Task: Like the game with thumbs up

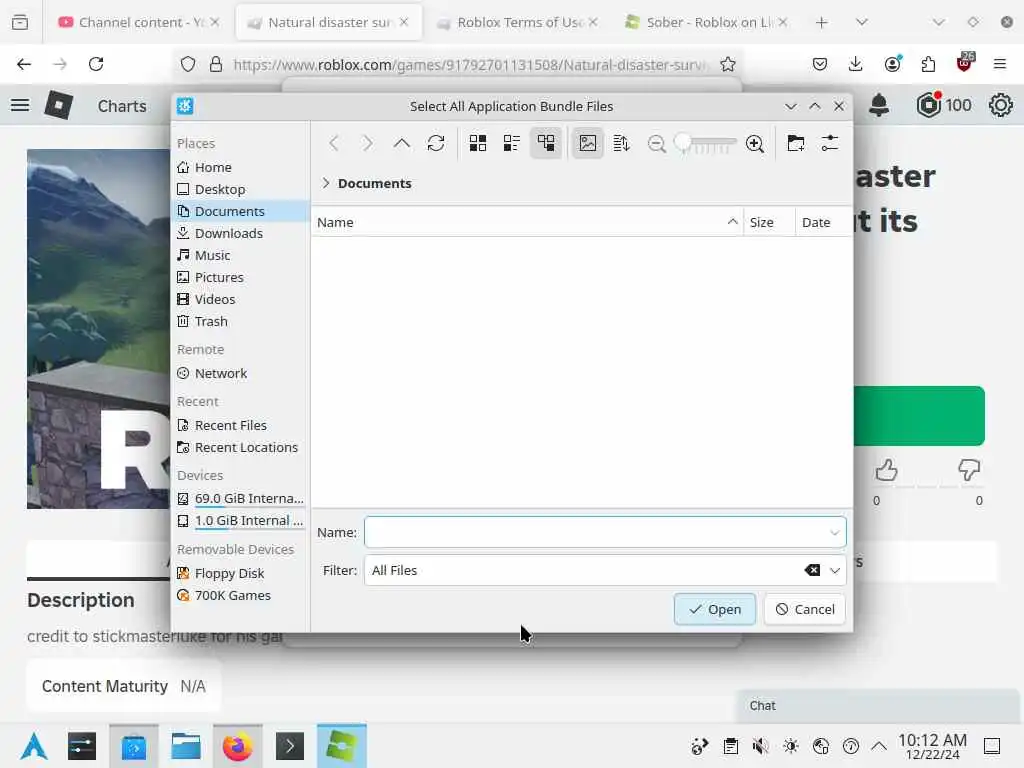Action: point(886,470)
